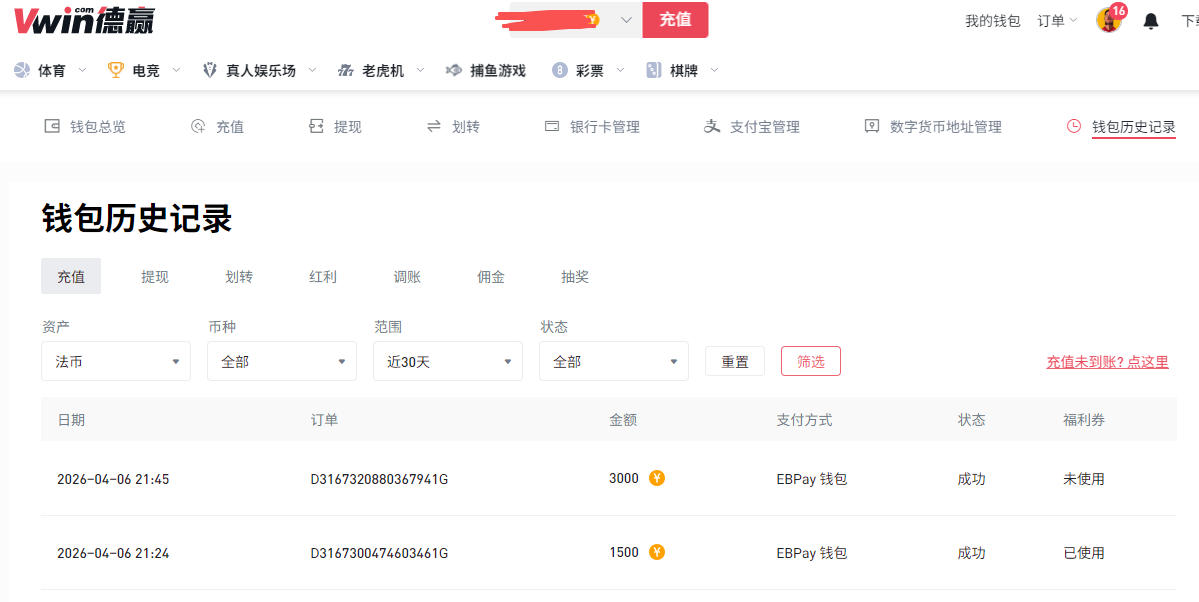Click the 数字货币地址管理 icon
Viewport: 1199px width, 602px height.
(872, 127)
